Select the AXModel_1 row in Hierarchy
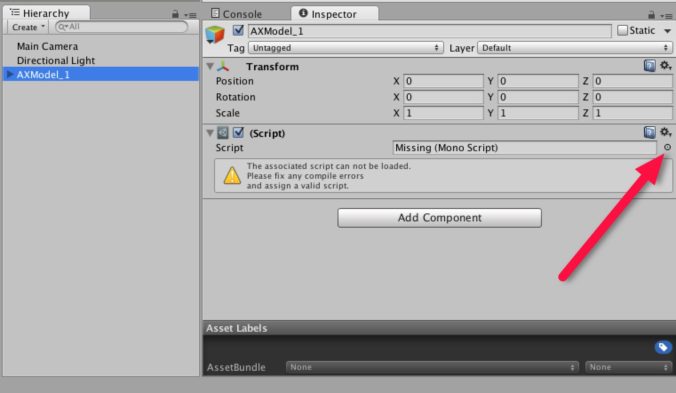 100,74
